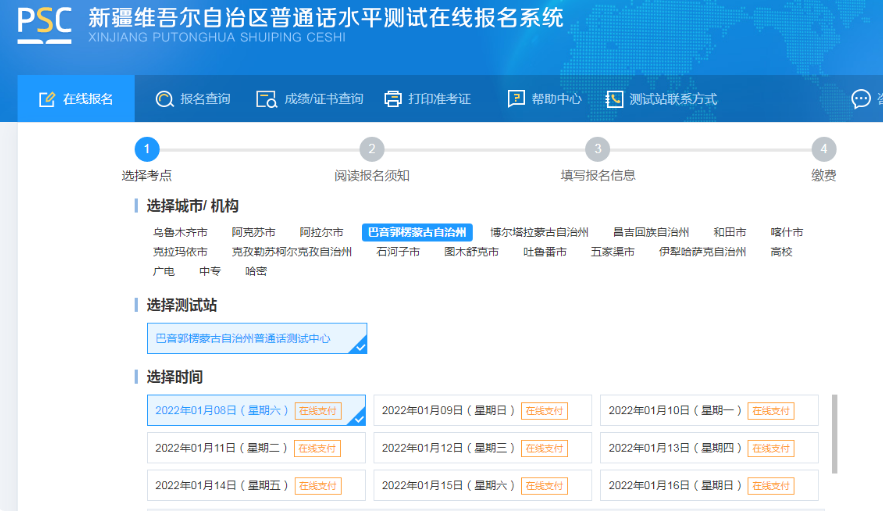
Task: Click the chat bubble icon at right
Action: 860,99
